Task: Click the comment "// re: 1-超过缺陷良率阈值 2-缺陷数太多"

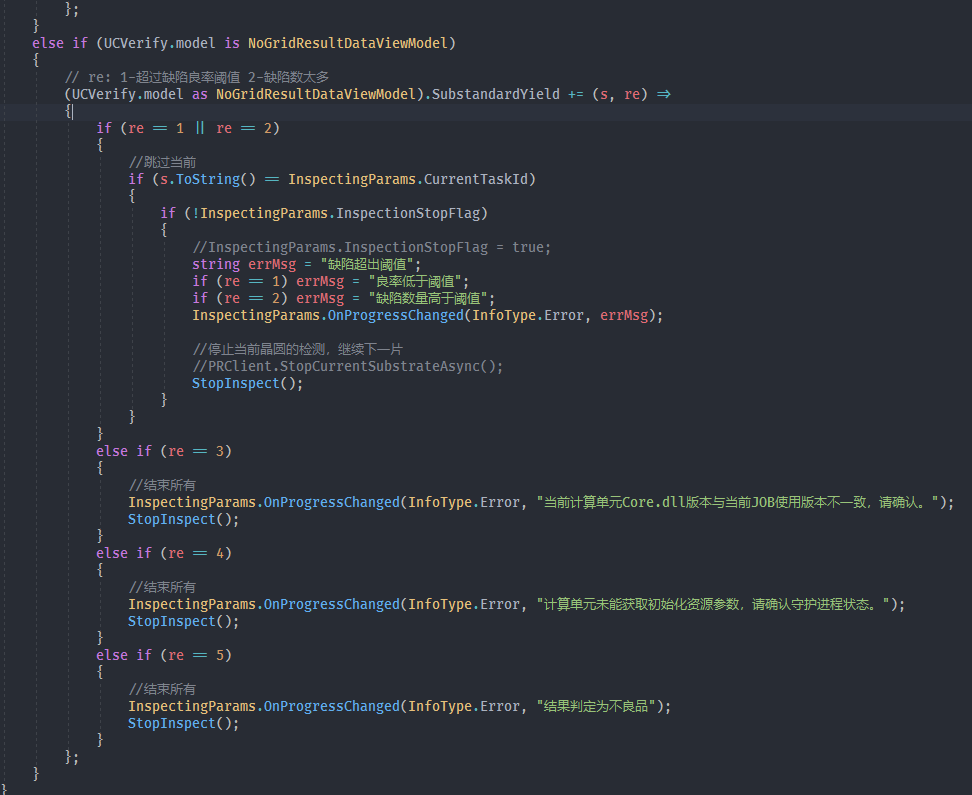Action: pos(197,77)
